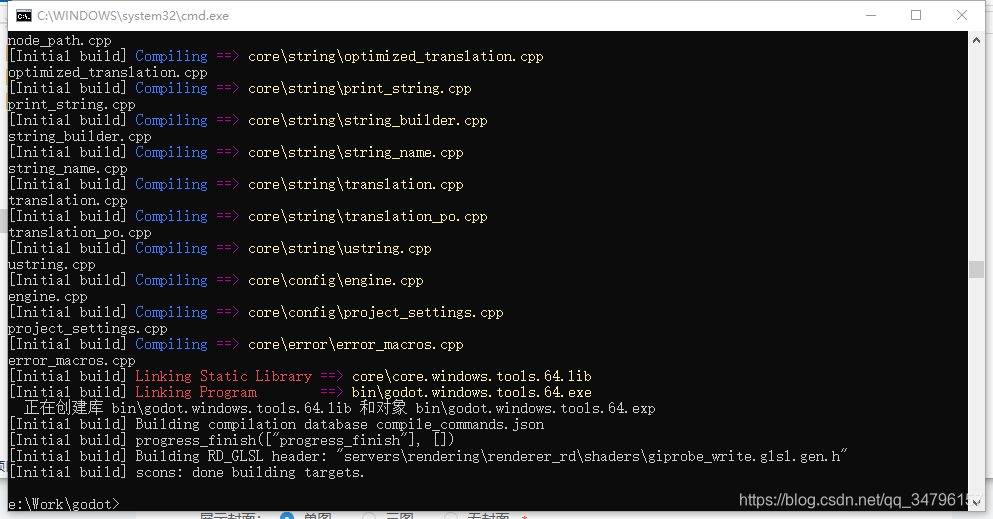993x519 pixels.
Task: Click the path core\string\optimized_translation.cpp
Action: pyautogui.click(x=396, y=56)
